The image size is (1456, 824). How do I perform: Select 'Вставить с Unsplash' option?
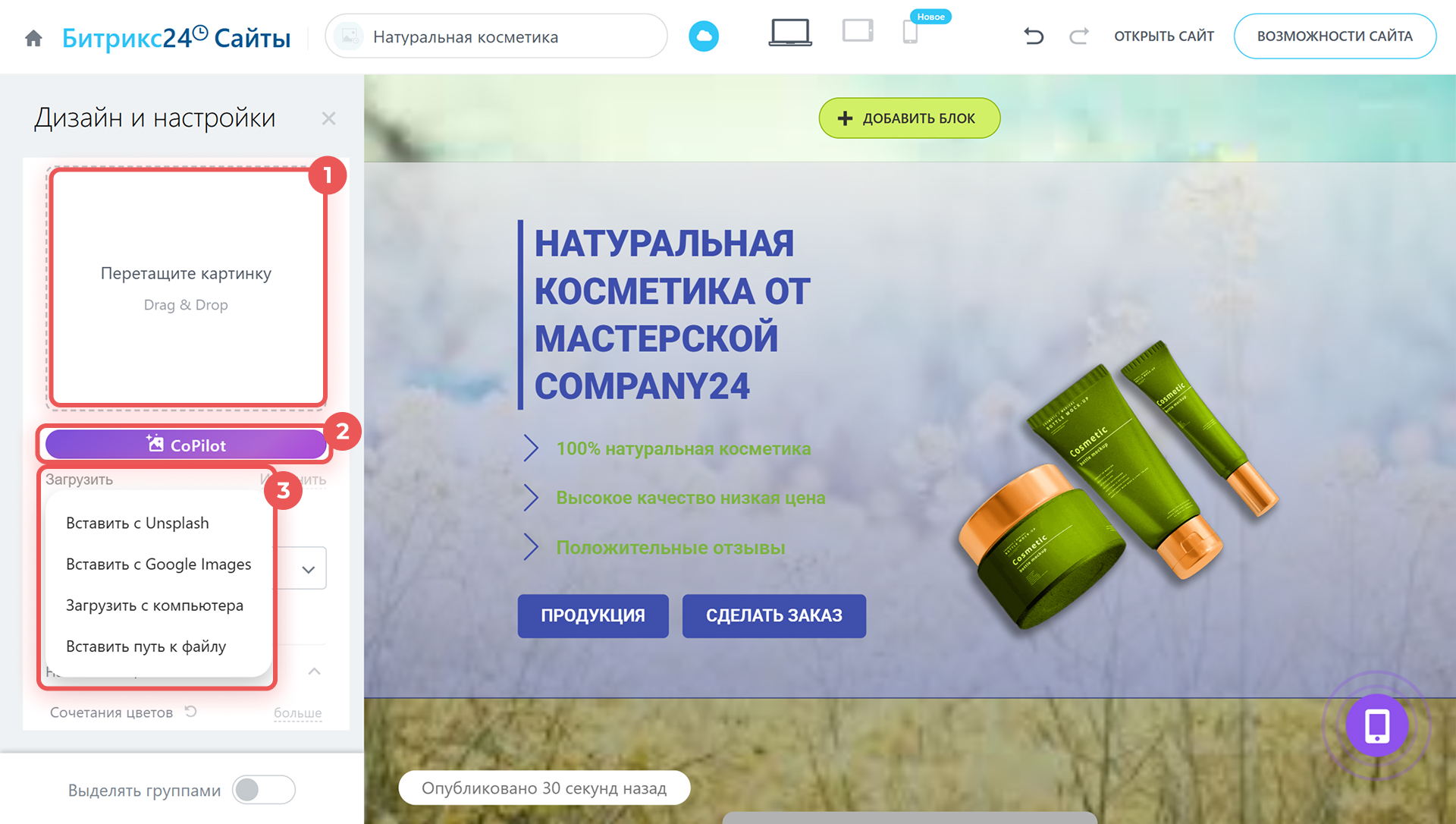pyautogui.click(x=137, y=524)
